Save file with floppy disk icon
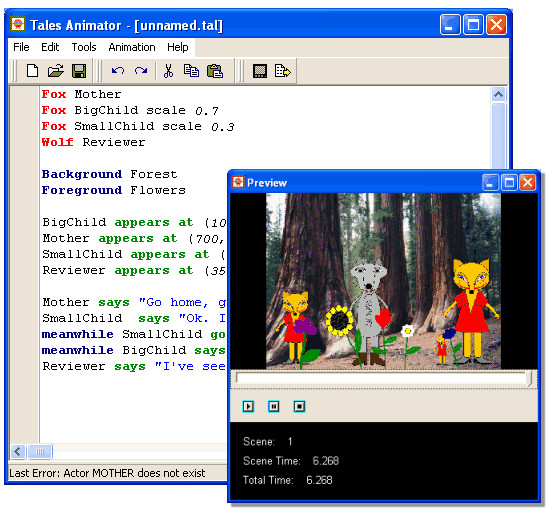 (x=79, y=71)
